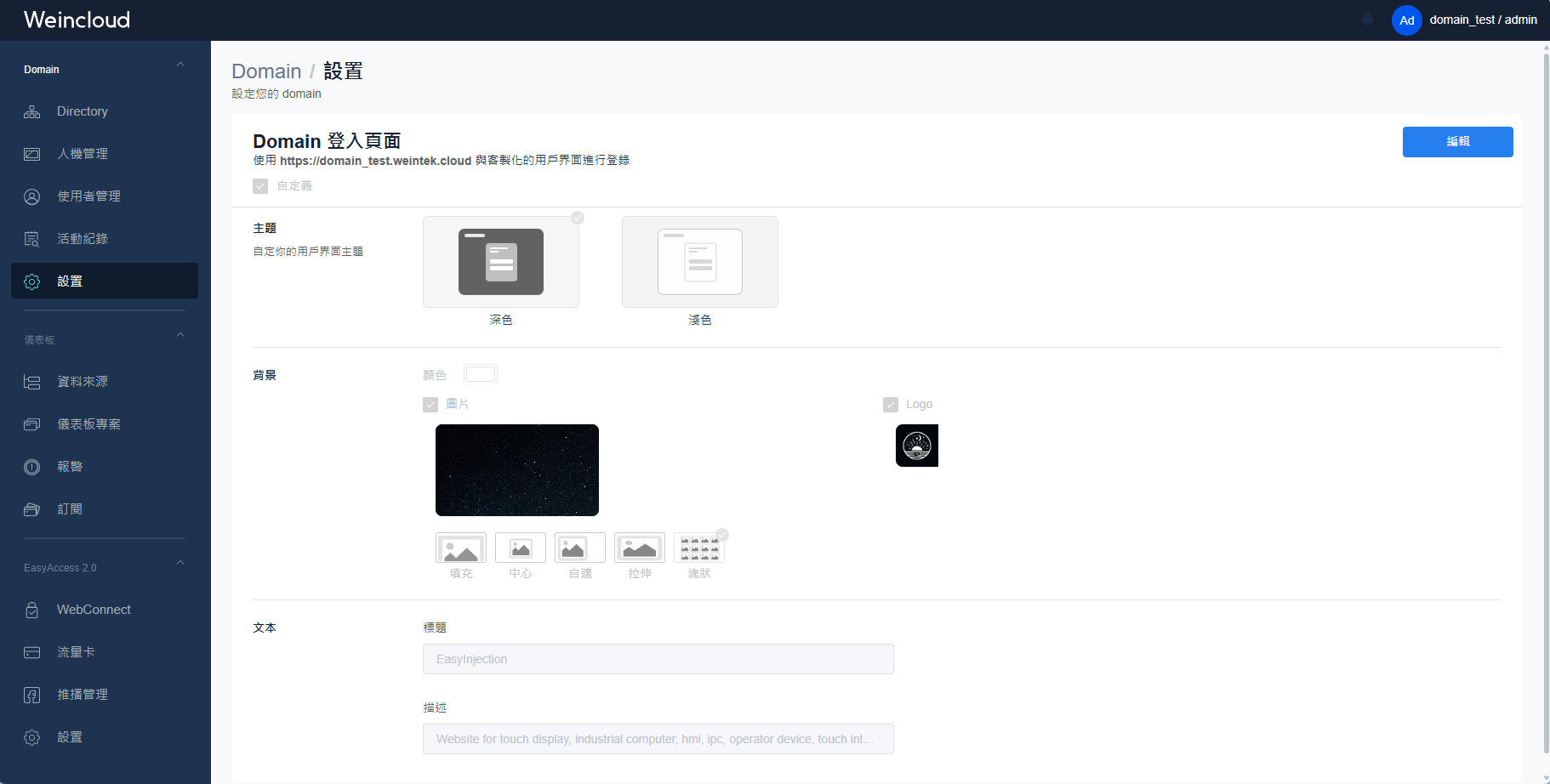Select the 填充 fill image mode icon
This screenshot has width=1550, height=784.
click(x=461, y=548)
